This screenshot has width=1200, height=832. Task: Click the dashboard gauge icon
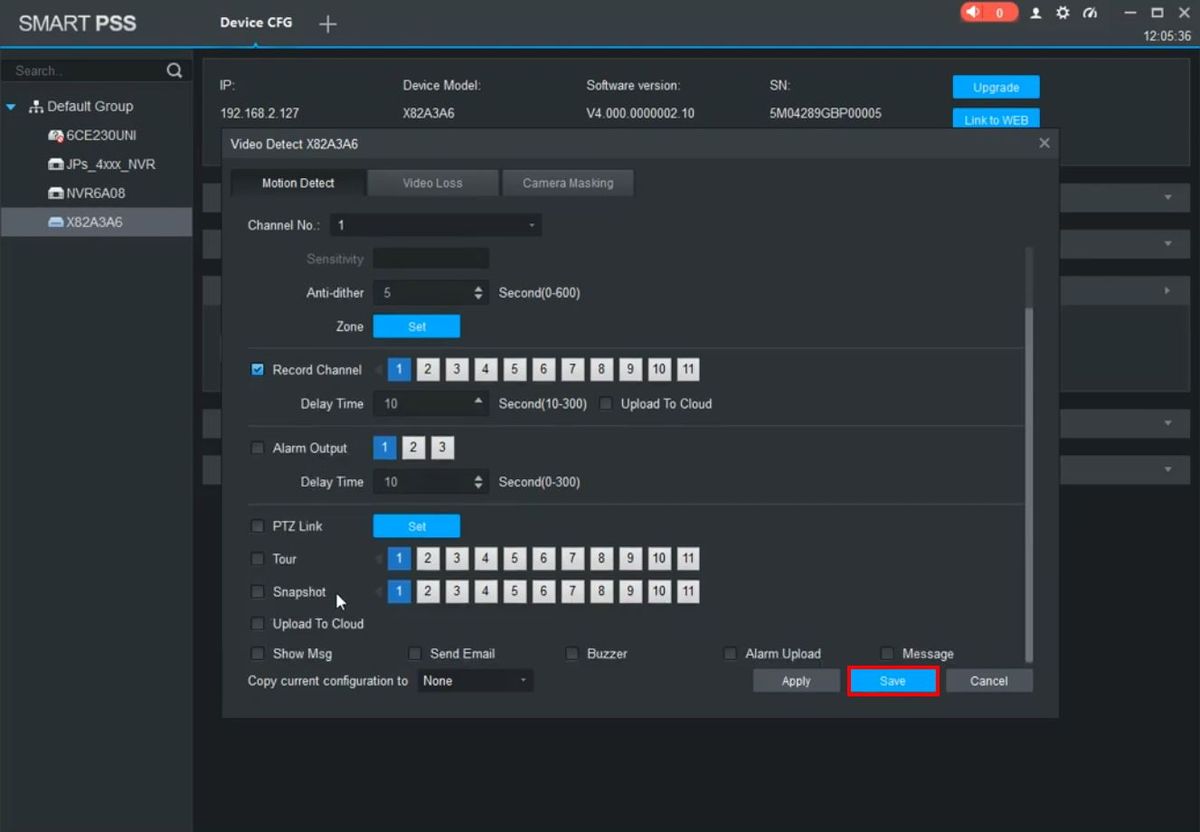1090,13
